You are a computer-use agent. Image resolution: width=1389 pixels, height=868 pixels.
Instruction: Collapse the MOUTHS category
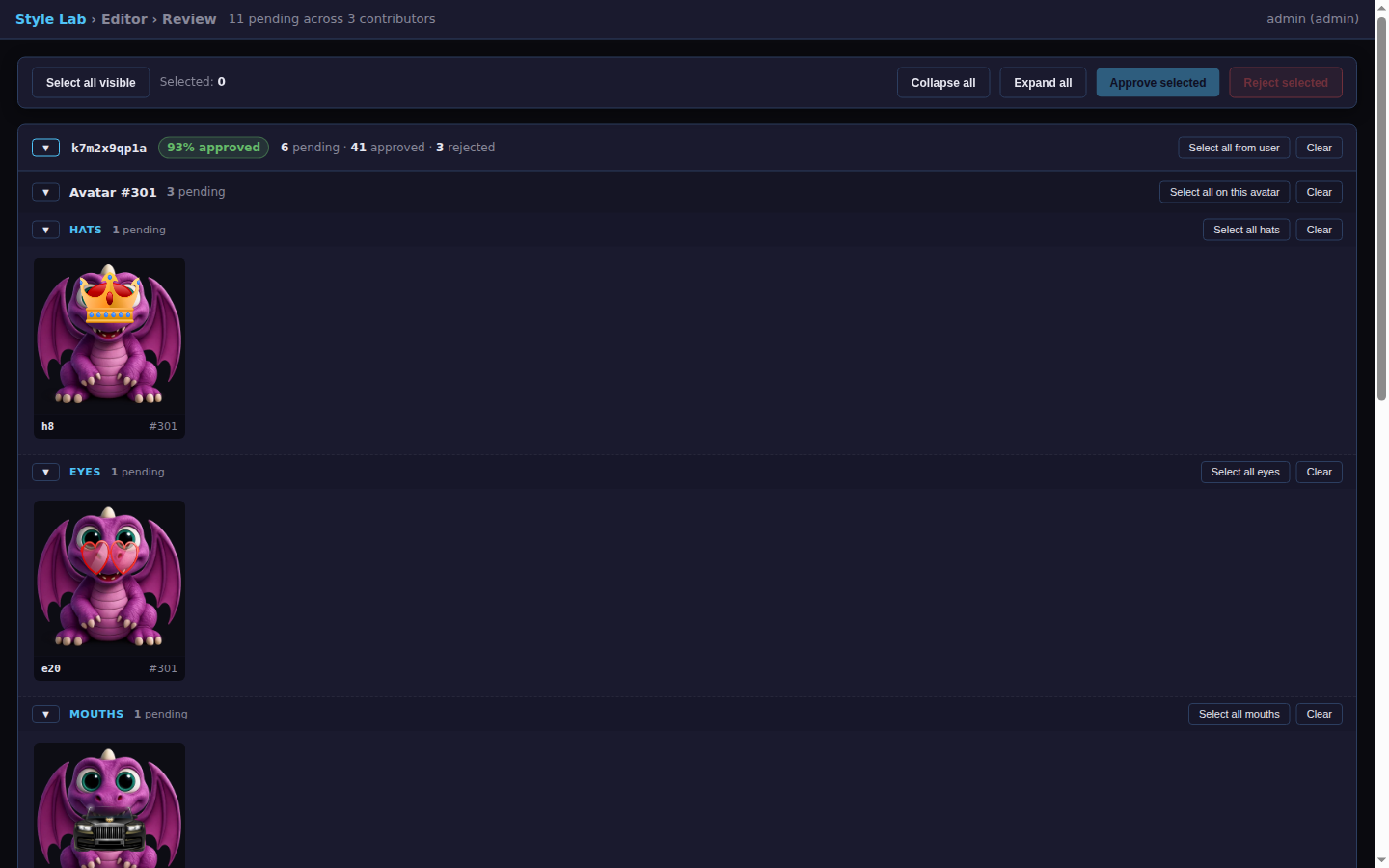pos(45,714)
